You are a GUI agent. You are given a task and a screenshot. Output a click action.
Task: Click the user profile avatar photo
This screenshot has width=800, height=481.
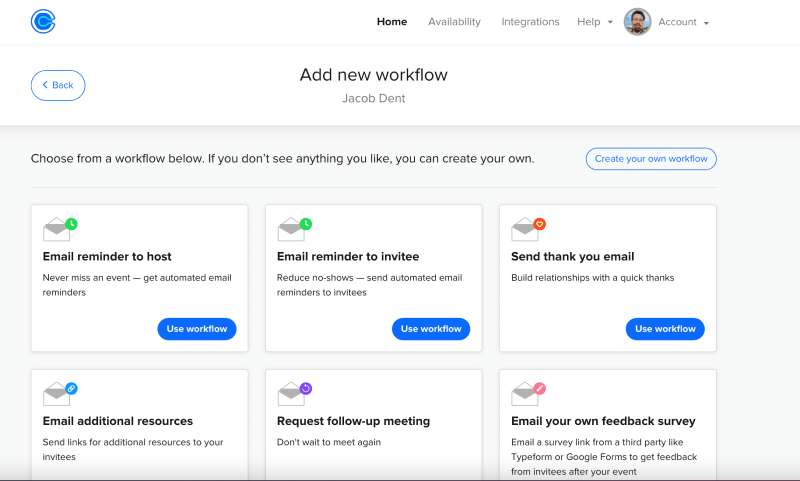(637, 22)
